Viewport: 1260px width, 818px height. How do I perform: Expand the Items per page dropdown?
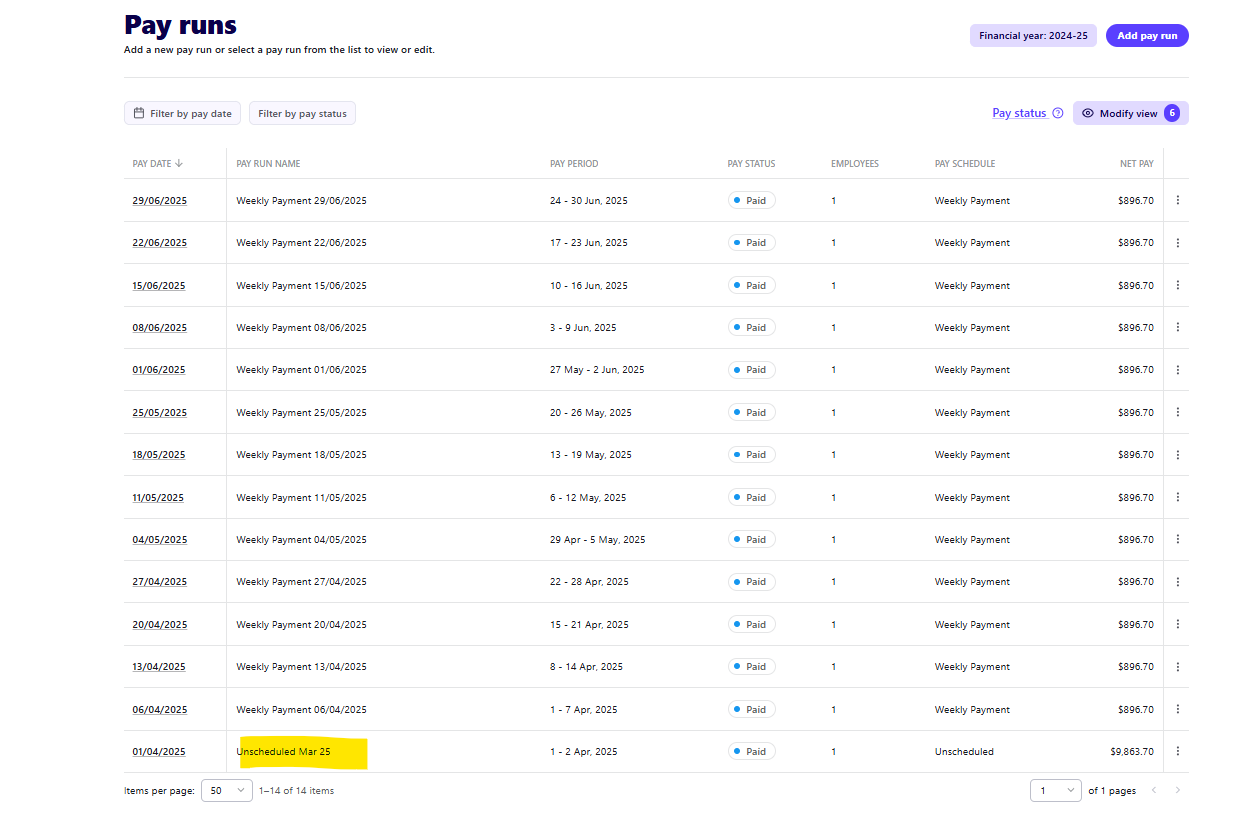227,790
